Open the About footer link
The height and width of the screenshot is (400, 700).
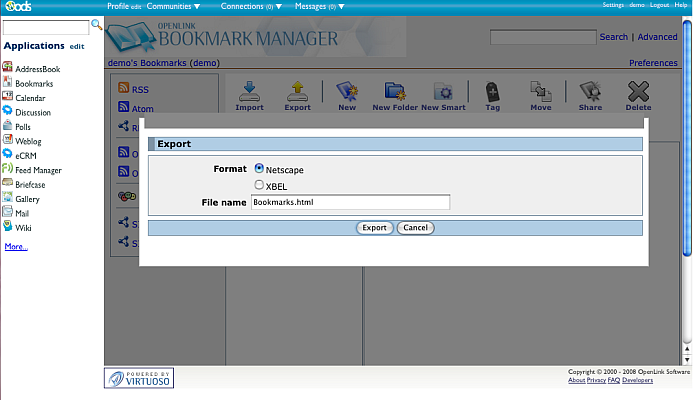(576, 380)
